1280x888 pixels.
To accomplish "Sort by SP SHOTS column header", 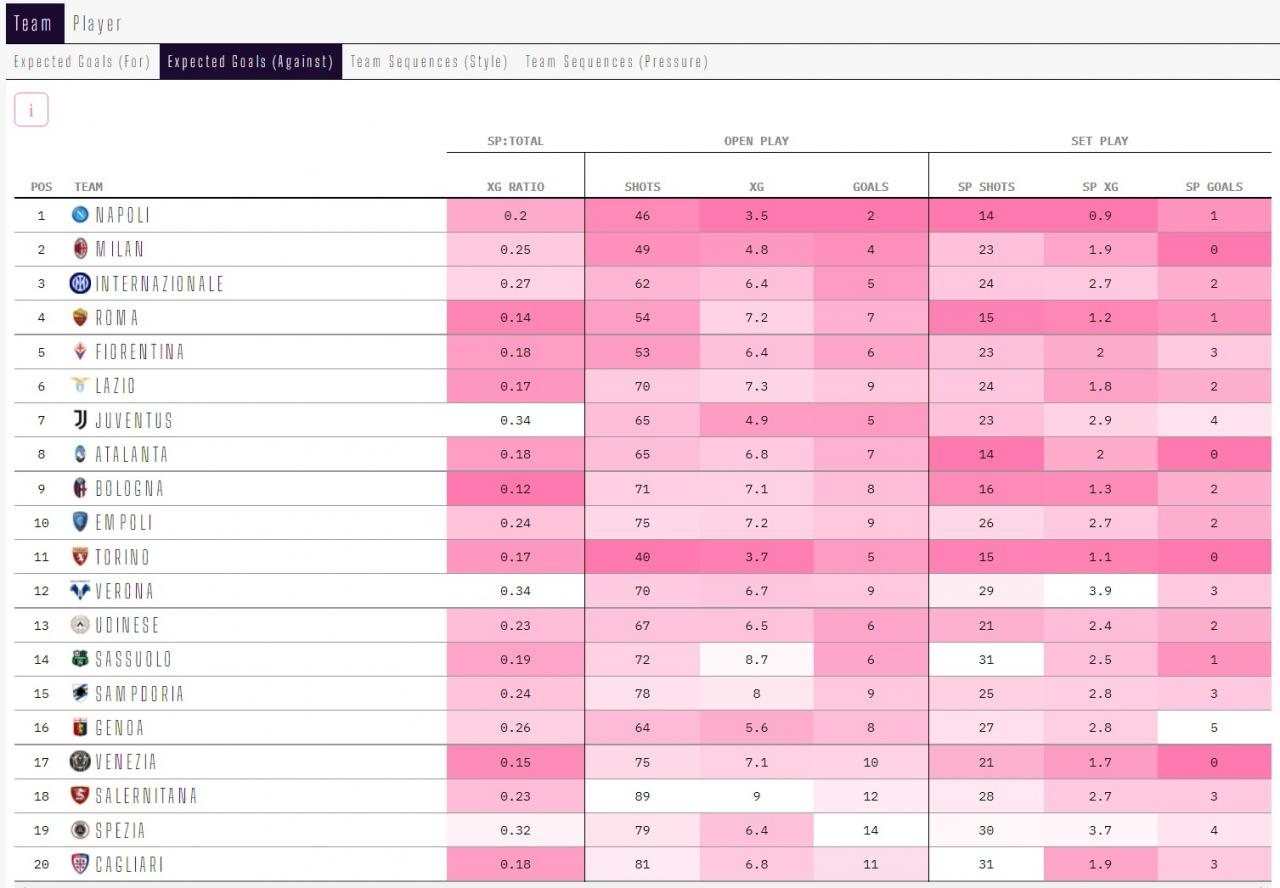I will [986, 187].
